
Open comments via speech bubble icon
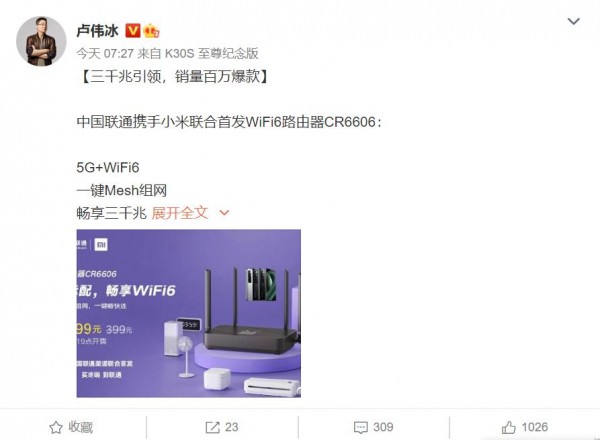point(361,428)
